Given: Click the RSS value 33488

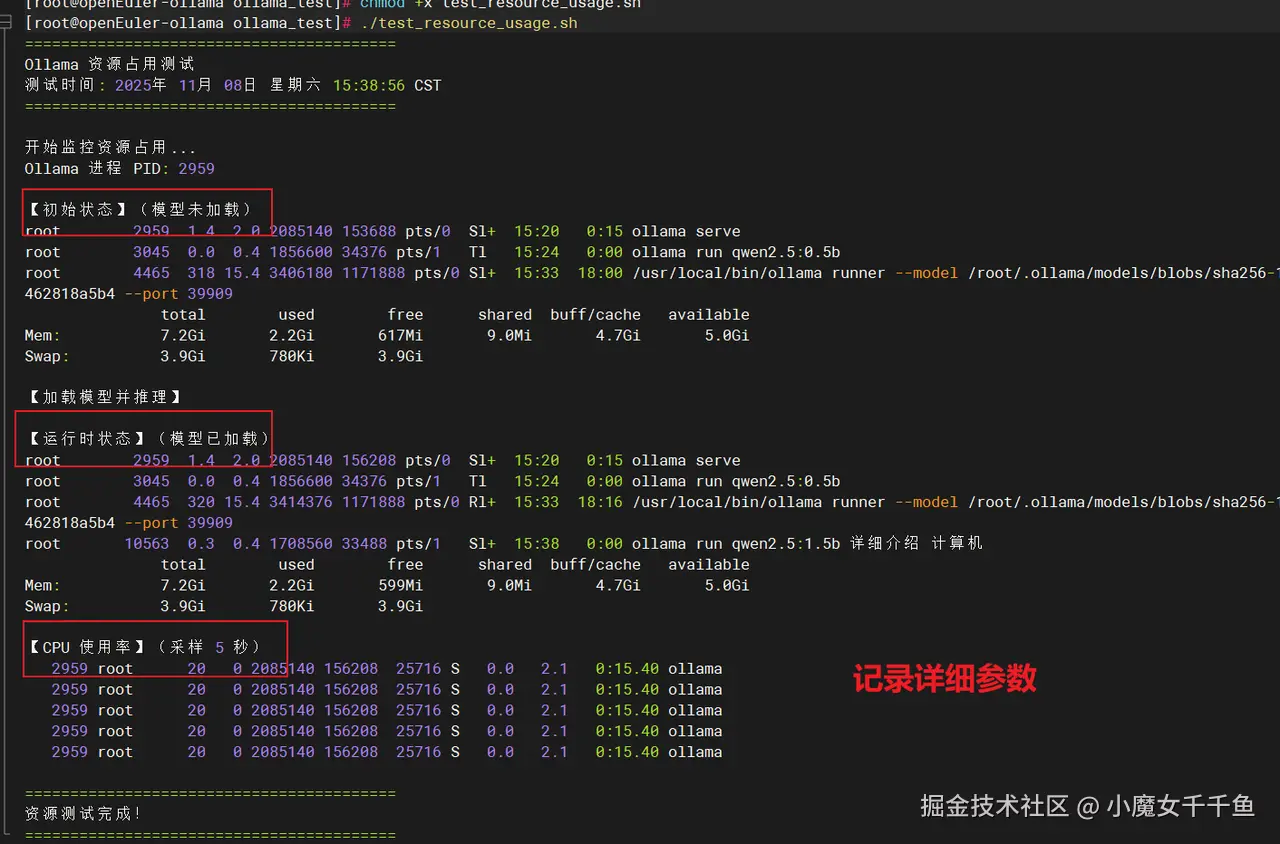Looking at the screenshot, I should point(364,544).
